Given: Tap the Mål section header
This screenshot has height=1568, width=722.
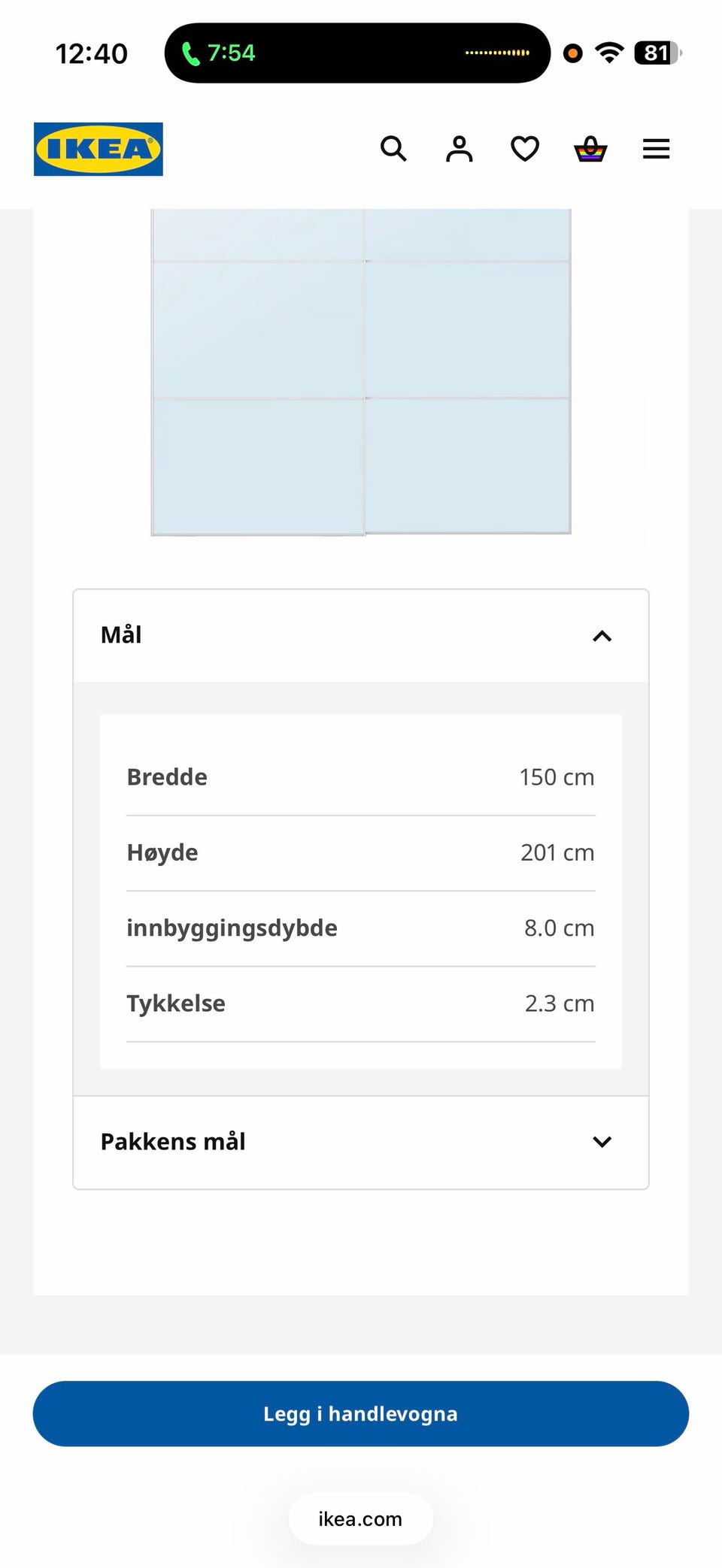Looking at the screenshot, I should point(361,636).
